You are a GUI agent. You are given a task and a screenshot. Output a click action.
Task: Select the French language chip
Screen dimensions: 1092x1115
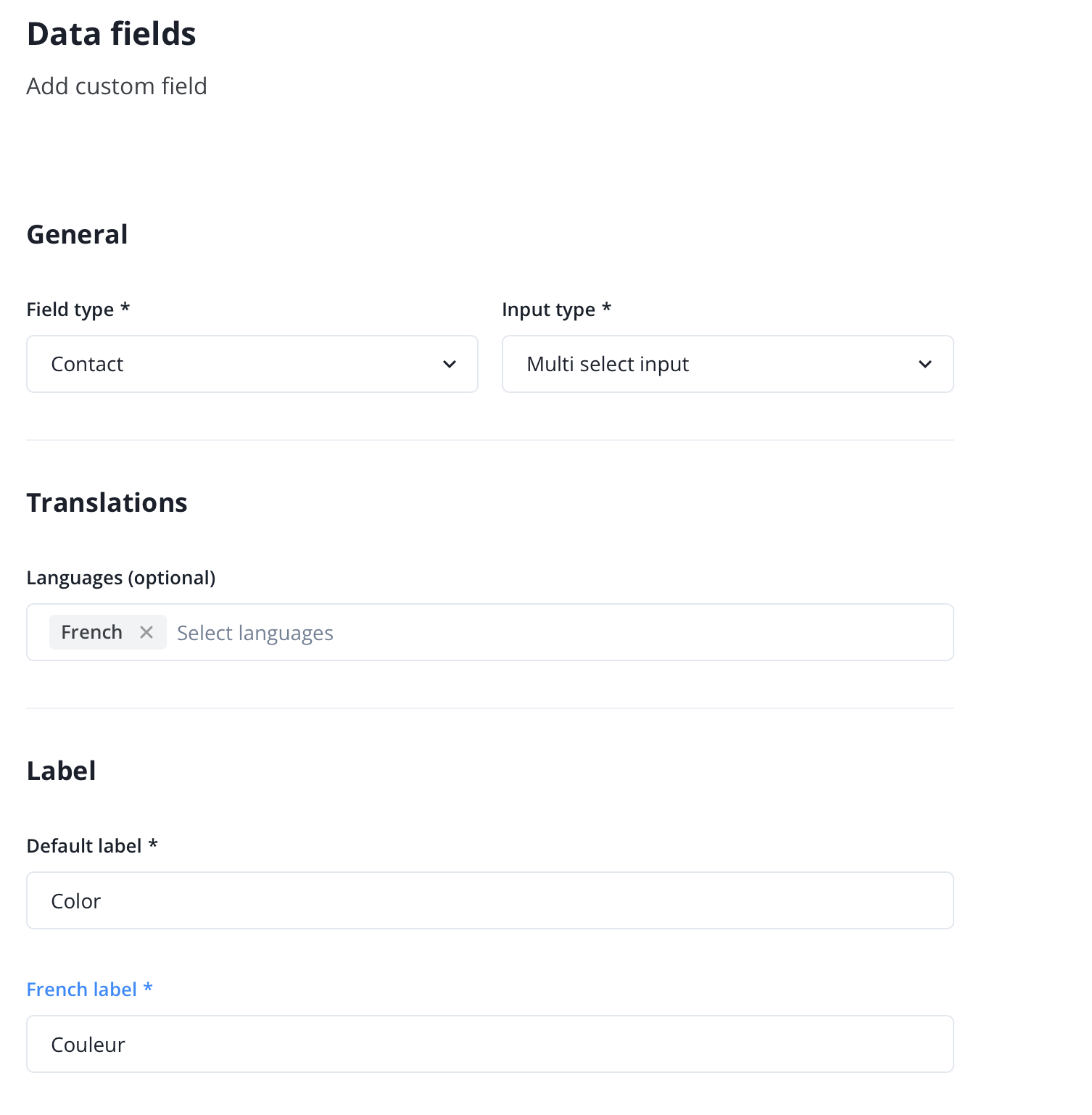[91, 632]
